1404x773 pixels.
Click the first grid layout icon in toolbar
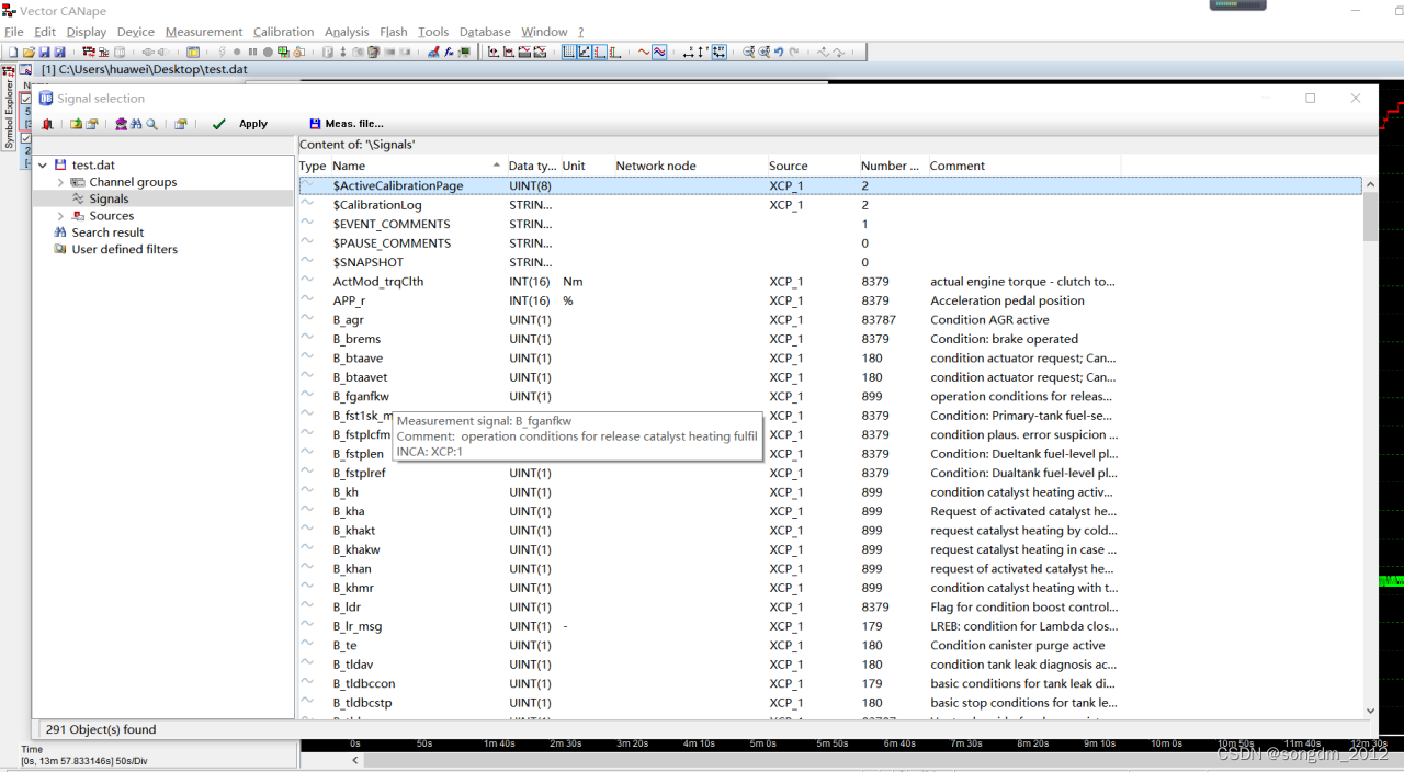pos(569,51)
